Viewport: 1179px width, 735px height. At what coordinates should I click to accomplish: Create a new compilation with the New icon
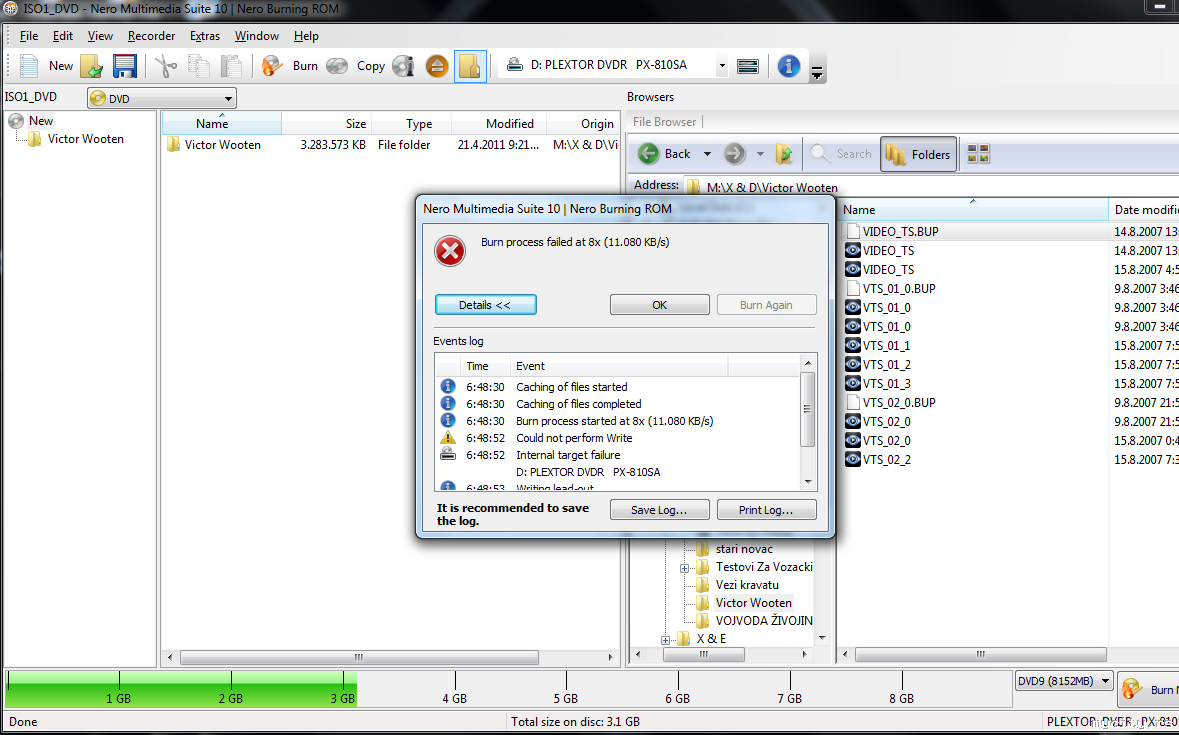click(29, 65)
